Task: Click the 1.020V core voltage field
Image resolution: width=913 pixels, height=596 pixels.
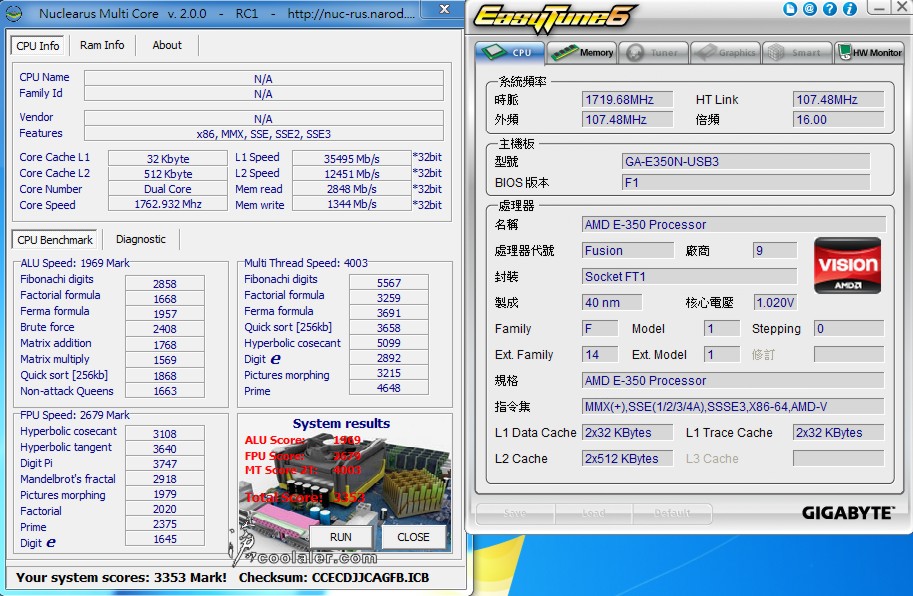Action: coord(775,303)
